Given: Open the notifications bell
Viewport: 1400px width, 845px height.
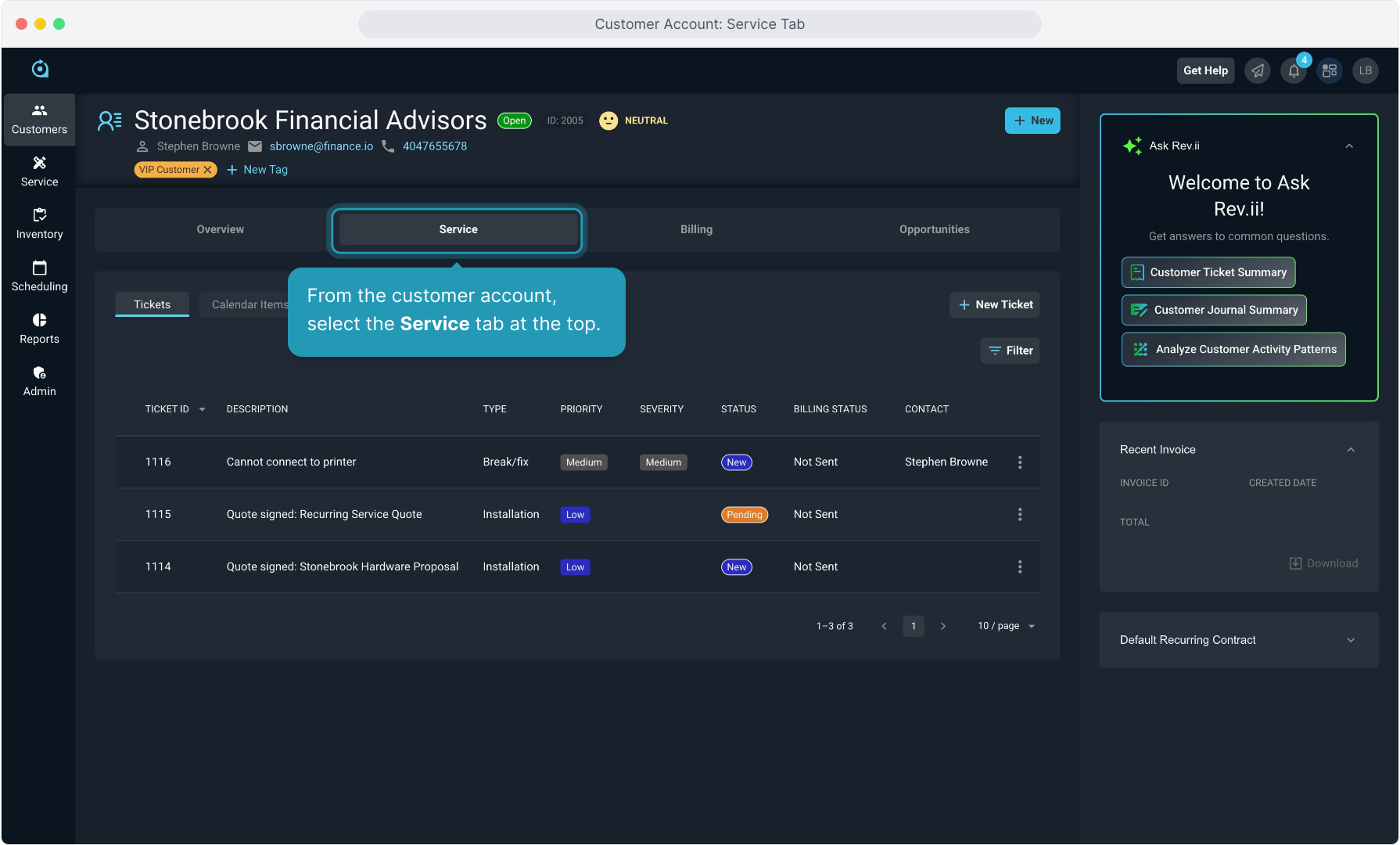Looking at the screenshot, I should tap(1294, 71).
